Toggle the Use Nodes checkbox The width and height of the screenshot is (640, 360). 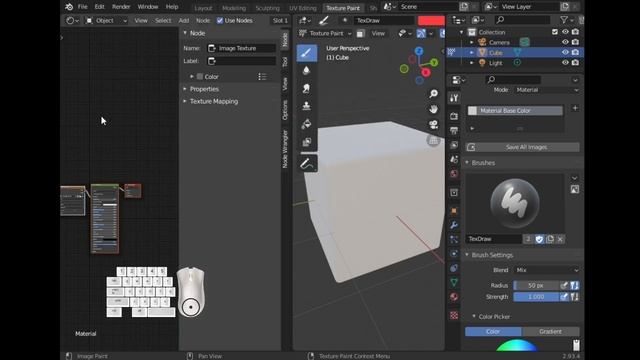click(x=220, y=20)
